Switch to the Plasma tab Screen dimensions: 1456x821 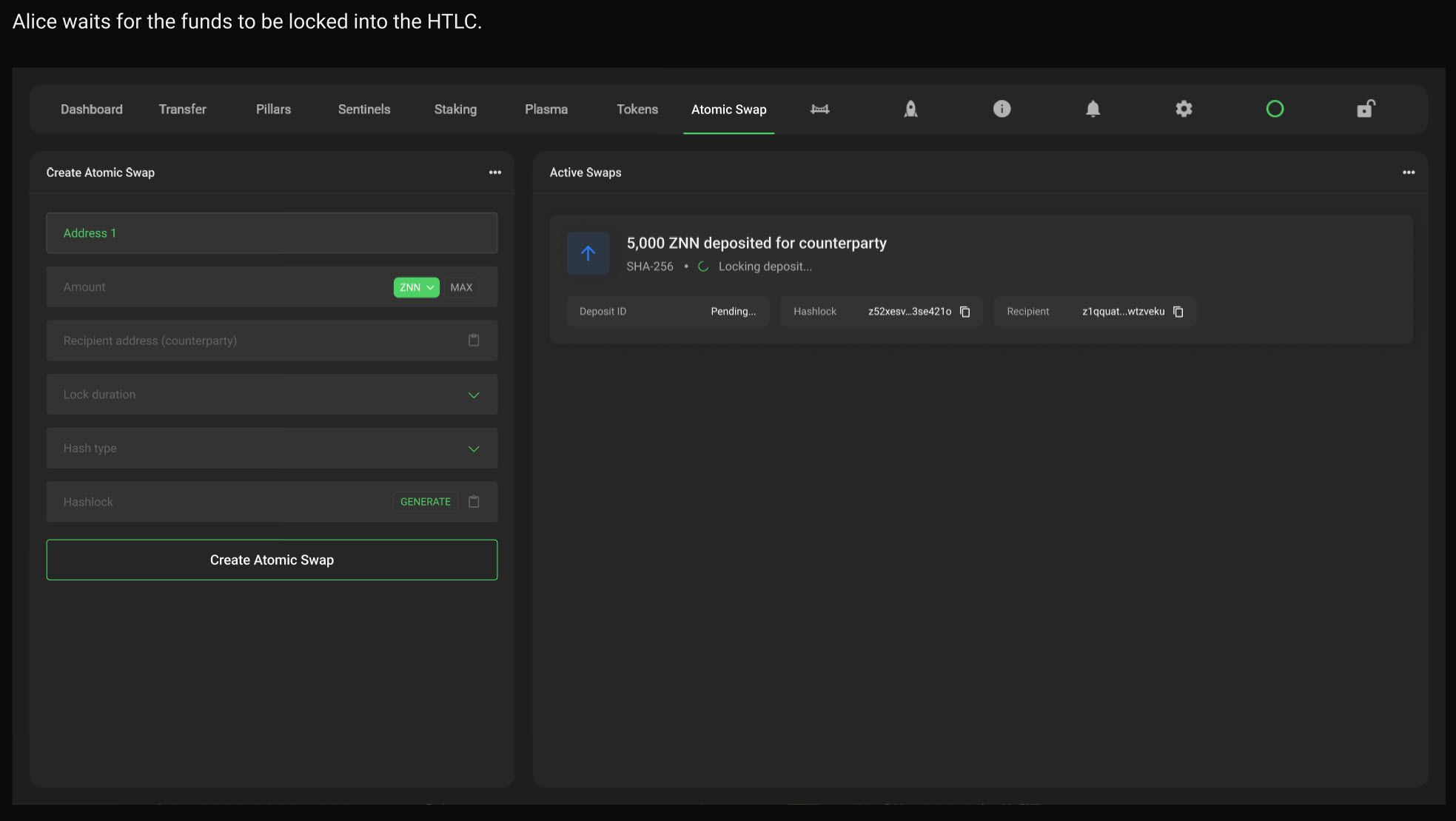click(546, 110)
